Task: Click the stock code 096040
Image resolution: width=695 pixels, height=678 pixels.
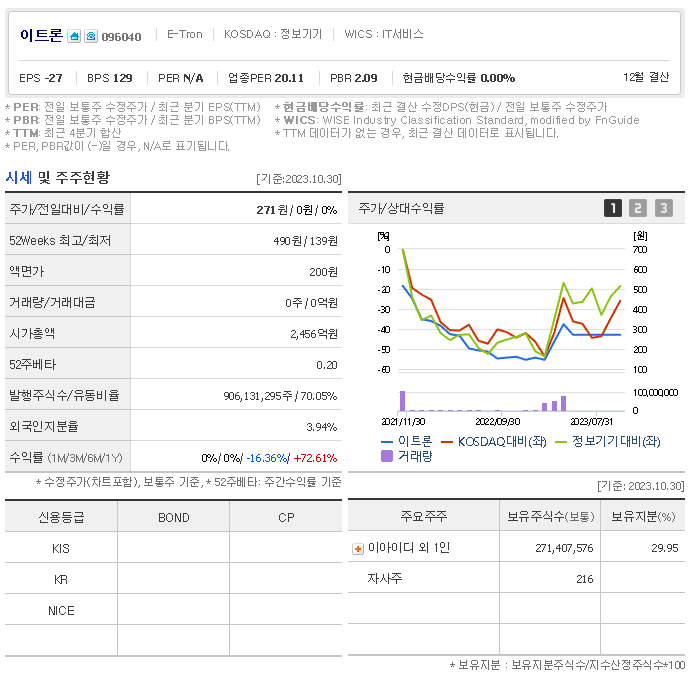Action: click(121, 37)
